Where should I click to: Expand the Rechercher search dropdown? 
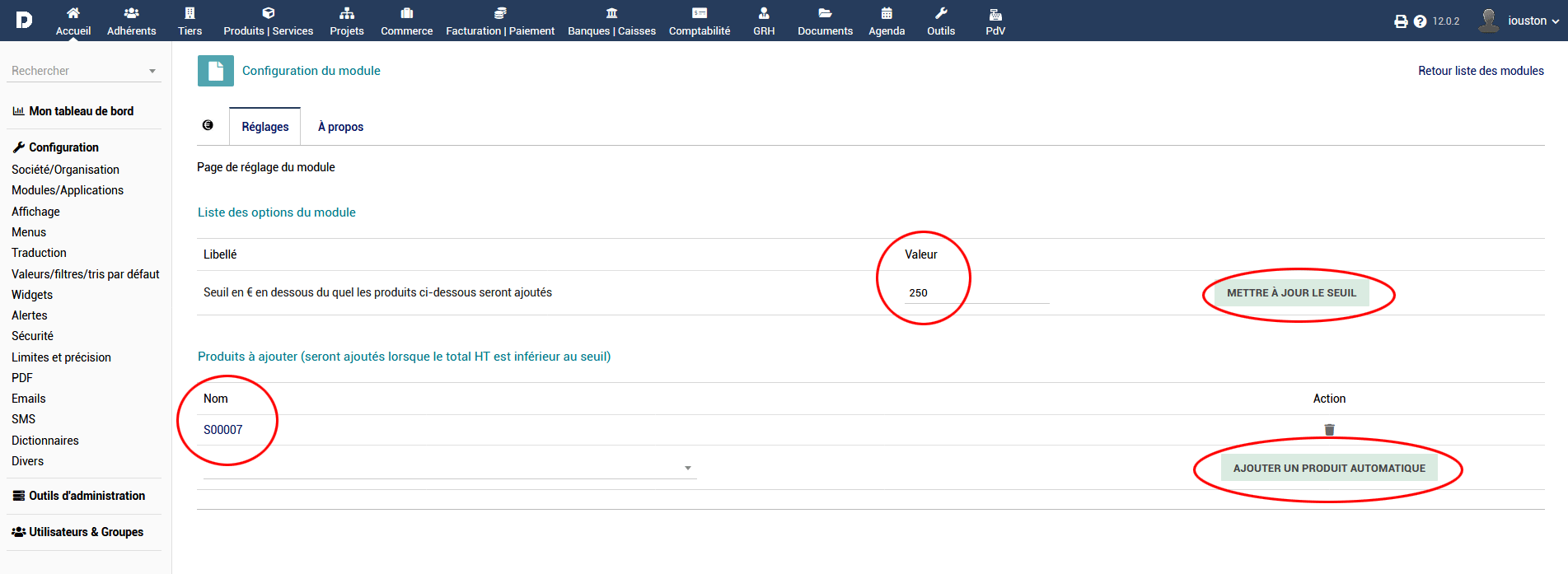click(x=152, y=72)
